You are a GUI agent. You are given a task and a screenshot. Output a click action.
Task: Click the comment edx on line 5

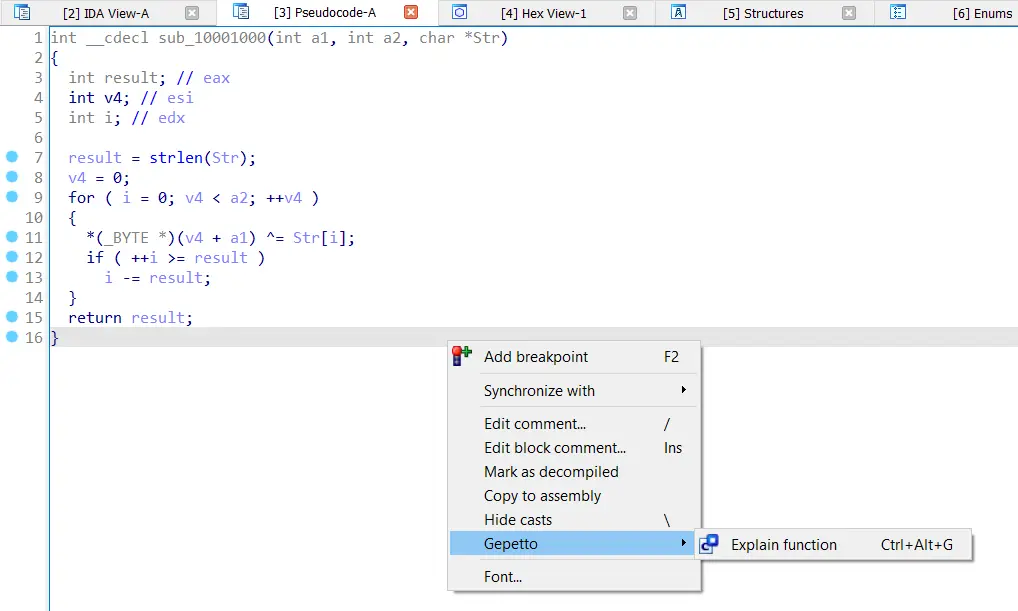pos(171,118)
